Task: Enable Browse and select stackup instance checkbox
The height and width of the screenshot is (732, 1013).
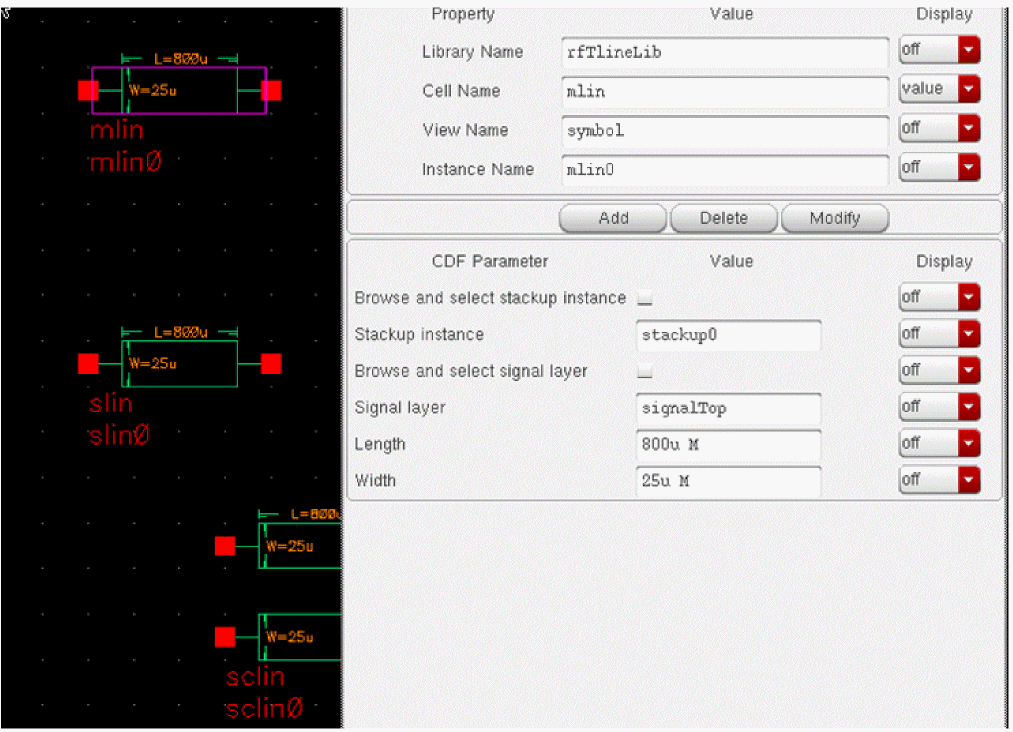Action: (645, 298)
